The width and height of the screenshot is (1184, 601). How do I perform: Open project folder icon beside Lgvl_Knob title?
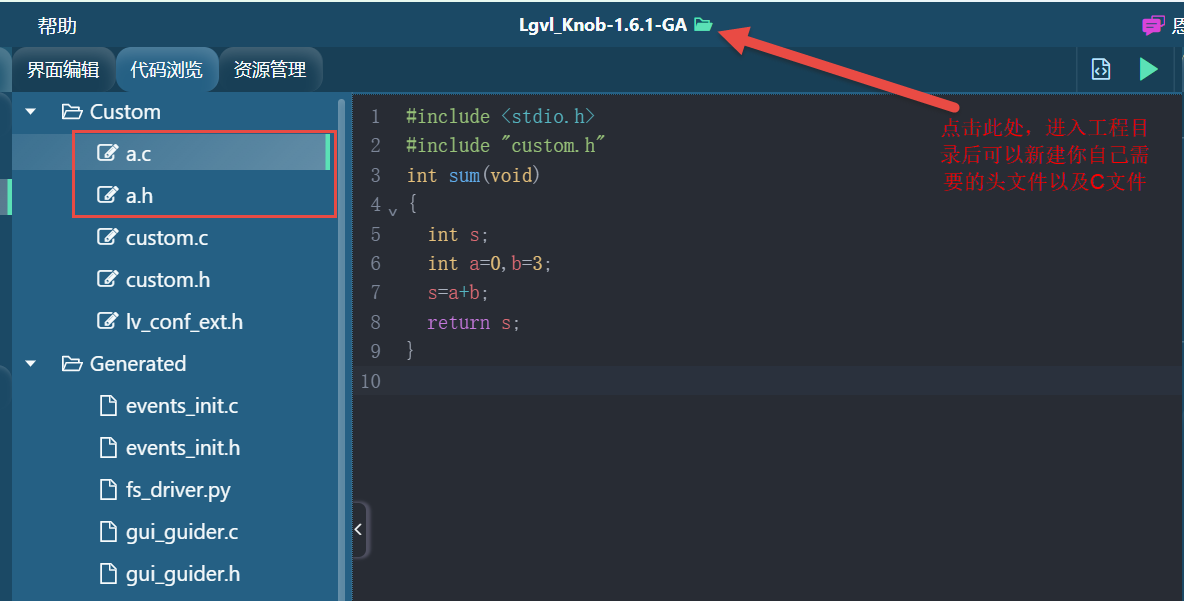(x=703, y=25)
